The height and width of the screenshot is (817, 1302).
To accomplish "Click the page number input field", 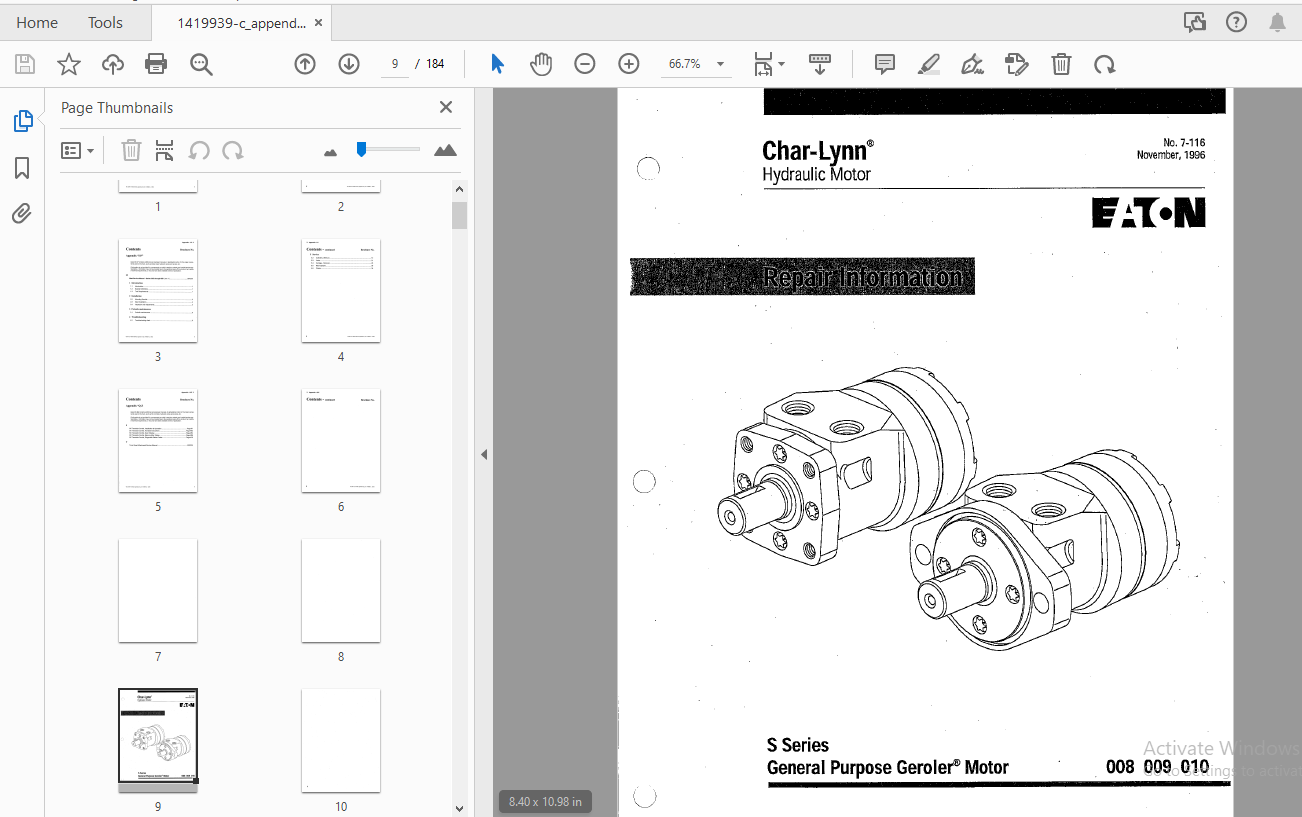I will [x=395, y=64].
